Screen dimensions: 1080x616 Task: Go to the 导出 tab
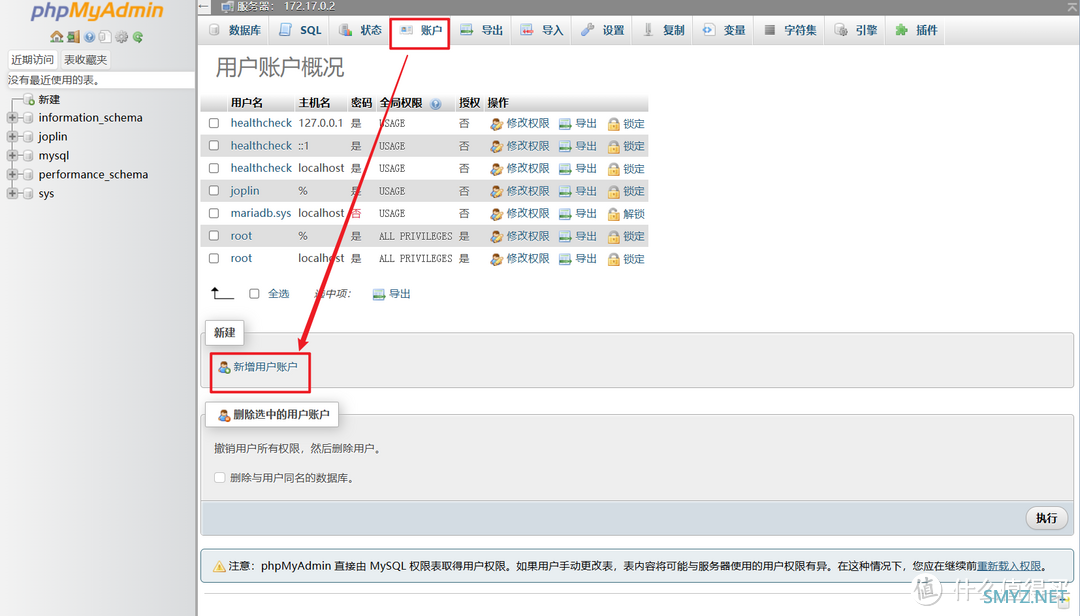click(481, 30)
